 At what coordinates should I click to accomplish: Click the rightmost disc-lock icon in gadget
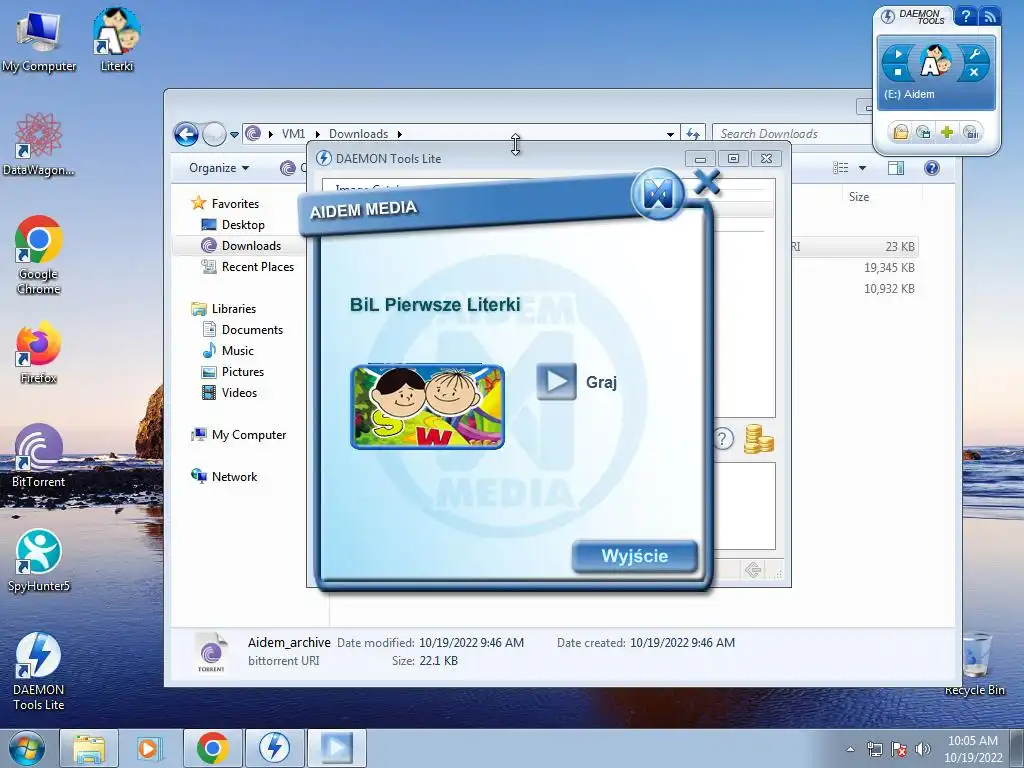click(971, 133)
